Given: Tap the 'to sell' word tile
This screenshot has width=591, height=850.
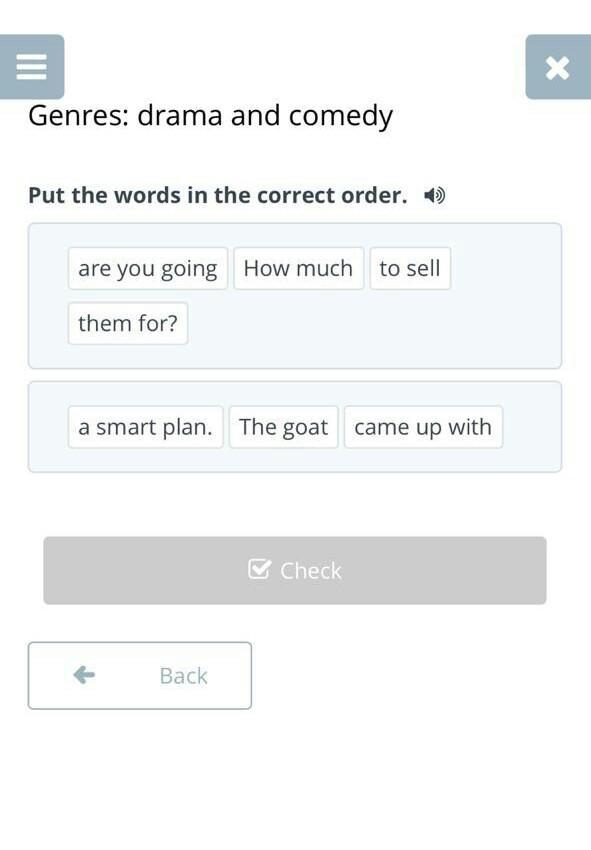Looking at the screenshot, I should coord(410,268).
